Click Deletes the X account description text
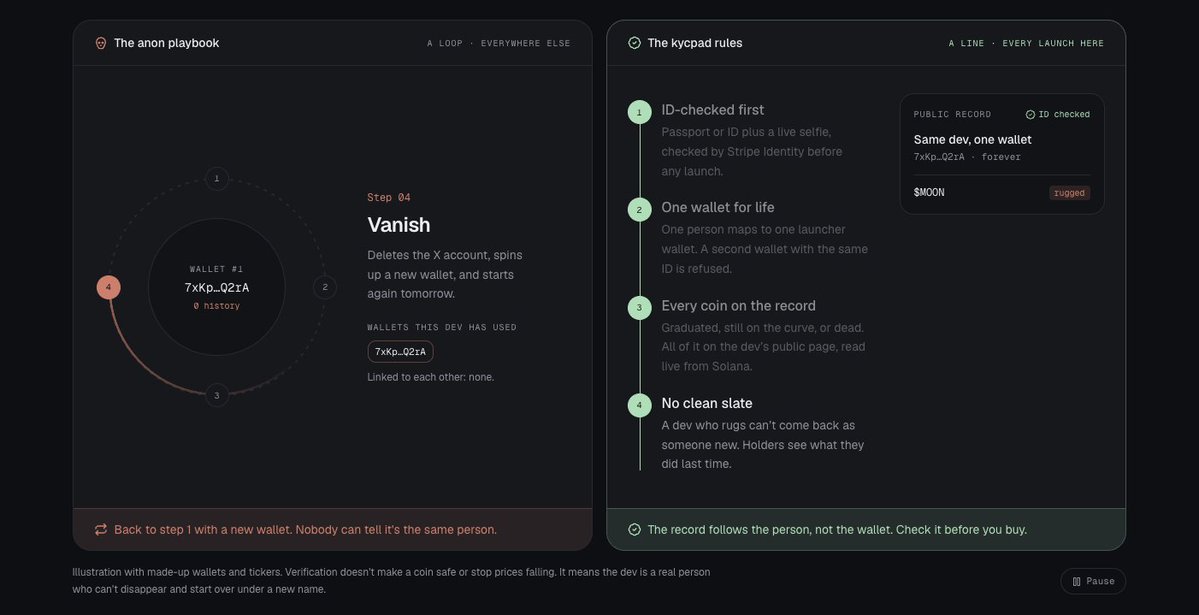Viewport: 1199px width, 615px height. tap(445, 275)
